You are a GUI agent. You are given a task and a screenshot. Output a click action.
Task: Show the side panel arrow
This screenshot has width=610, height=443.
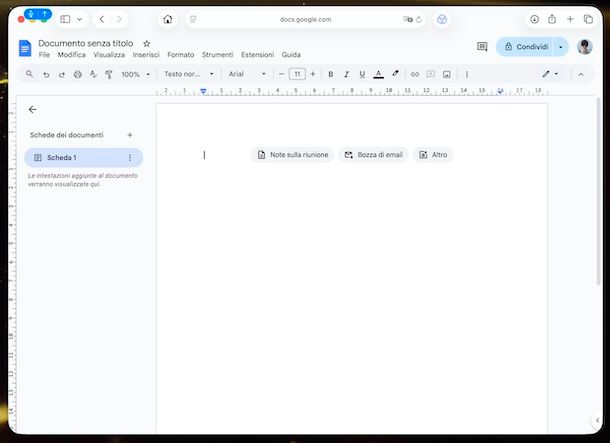point(597,420)
